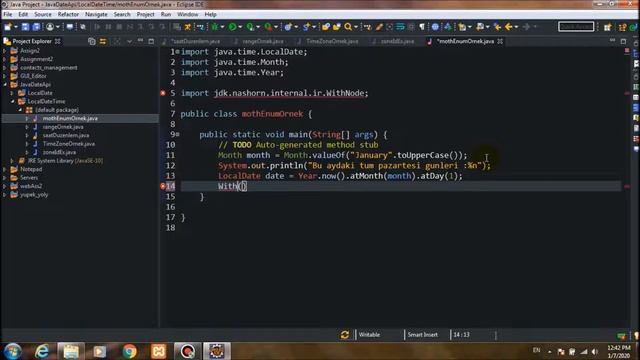Viewport: 640px width, 360px height.
Task: Collapse the LocalDateTime project folder
Action: pyautogui.click(x=12, y=101)
